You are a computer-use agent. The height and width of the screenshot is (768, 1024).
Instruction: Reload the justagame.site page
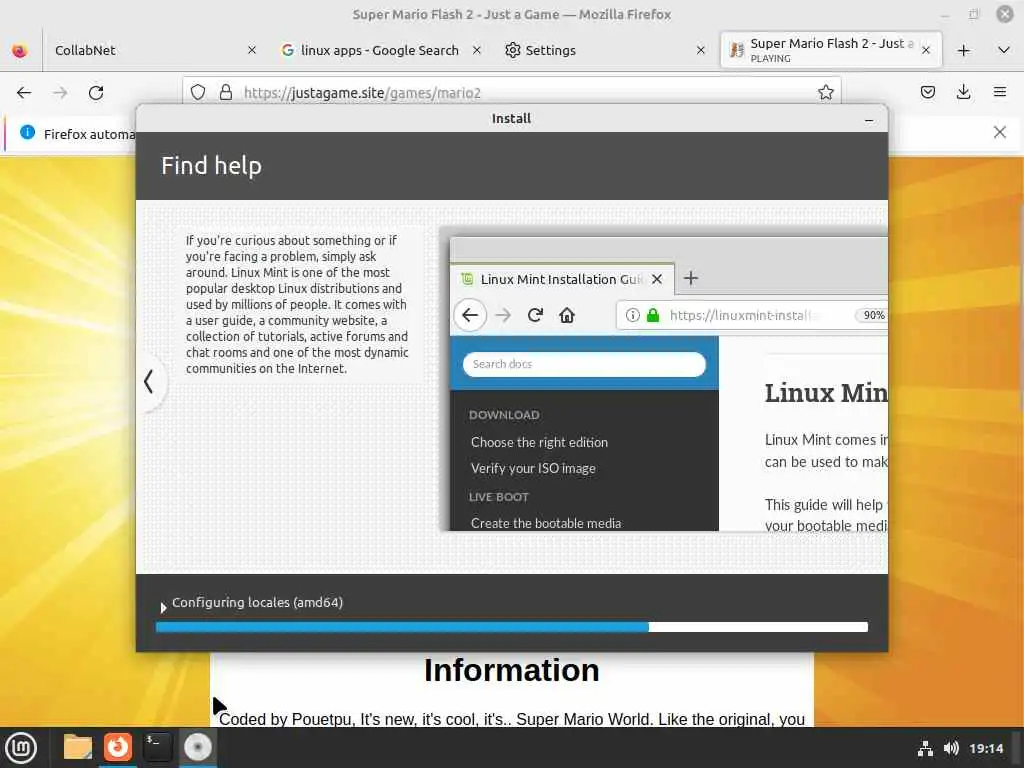[96, 93]
